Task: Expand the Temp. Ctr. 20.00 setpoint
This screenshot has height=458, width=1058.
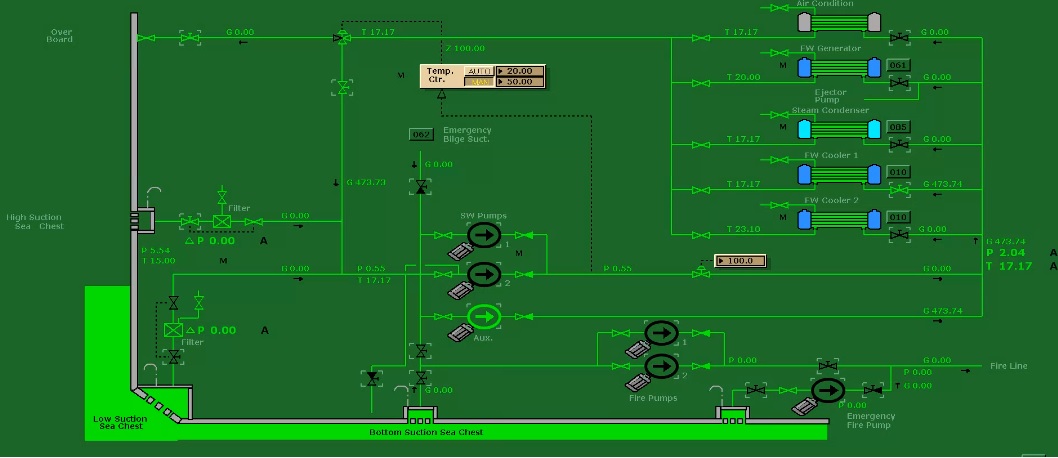Action: (520, 71)
